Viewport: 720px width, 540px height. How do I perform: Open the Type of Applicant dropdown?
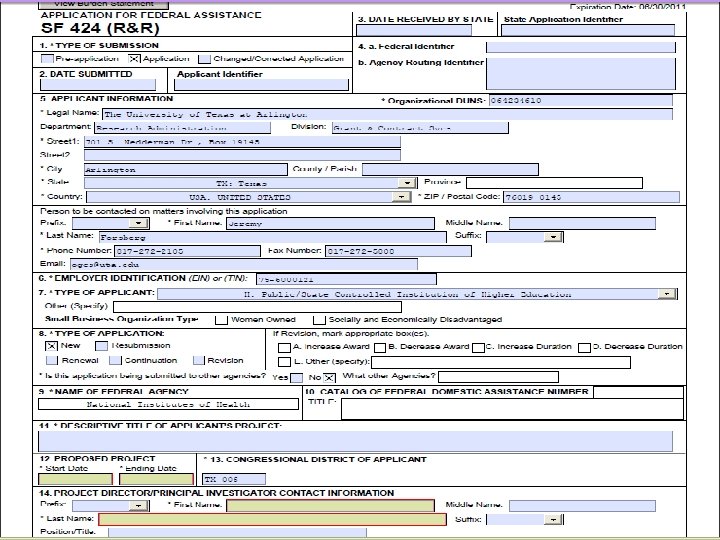coord(667,294)
